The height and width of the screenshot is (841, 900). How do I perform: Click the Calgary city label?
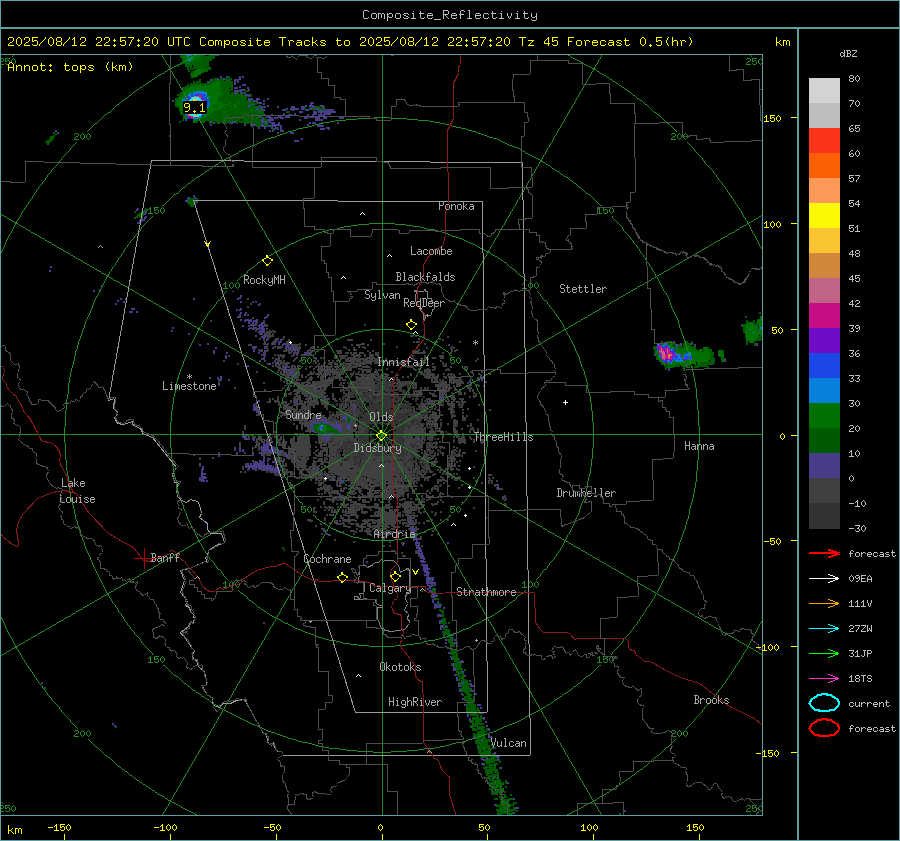390,588
